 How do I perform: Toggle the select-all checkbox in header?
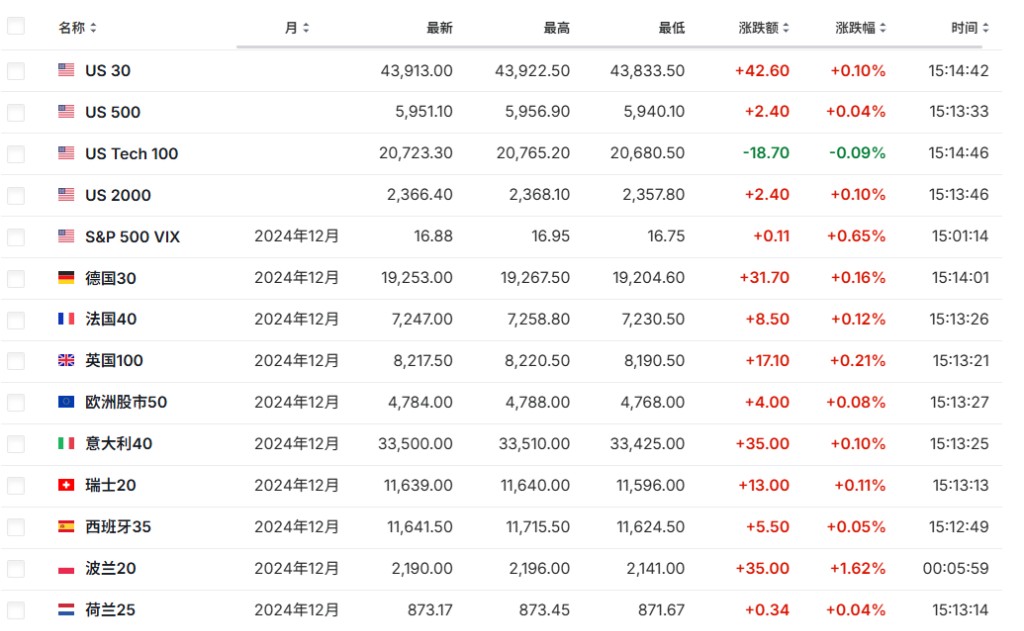click(16, 27)
